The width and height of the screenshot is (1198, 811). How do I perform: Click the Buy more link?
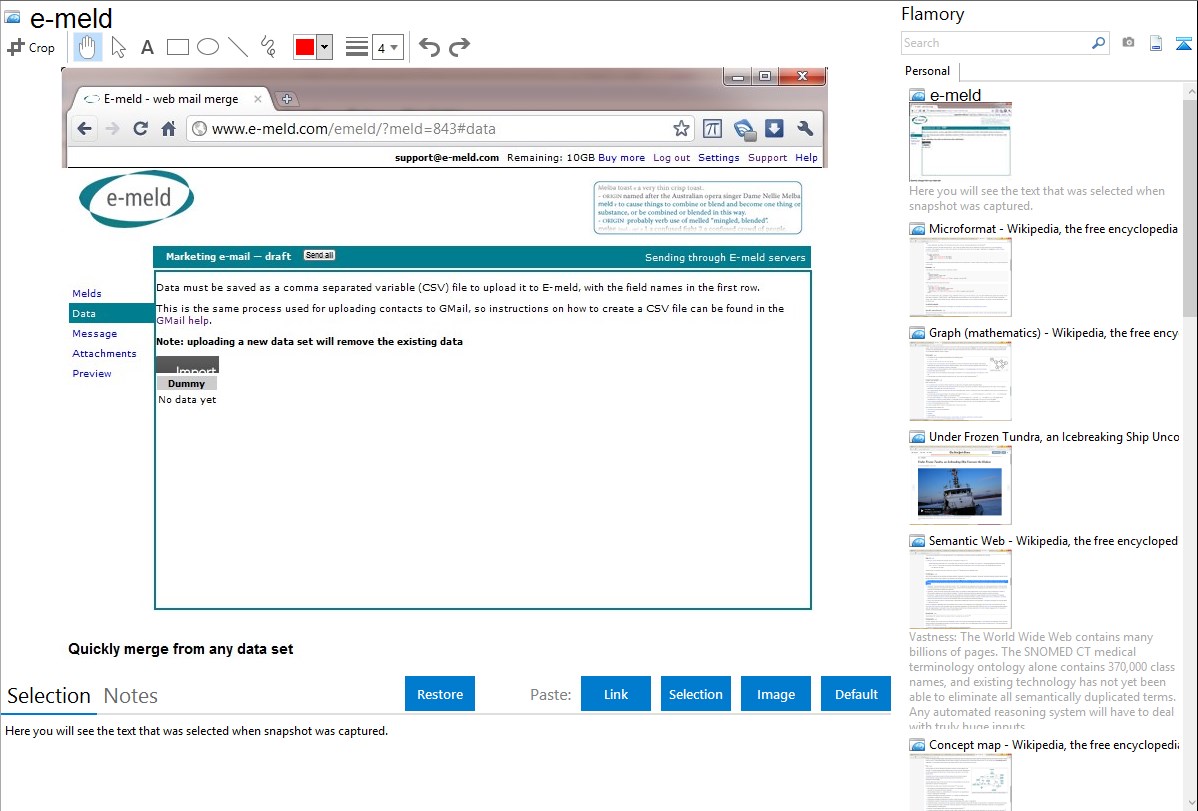621,157
